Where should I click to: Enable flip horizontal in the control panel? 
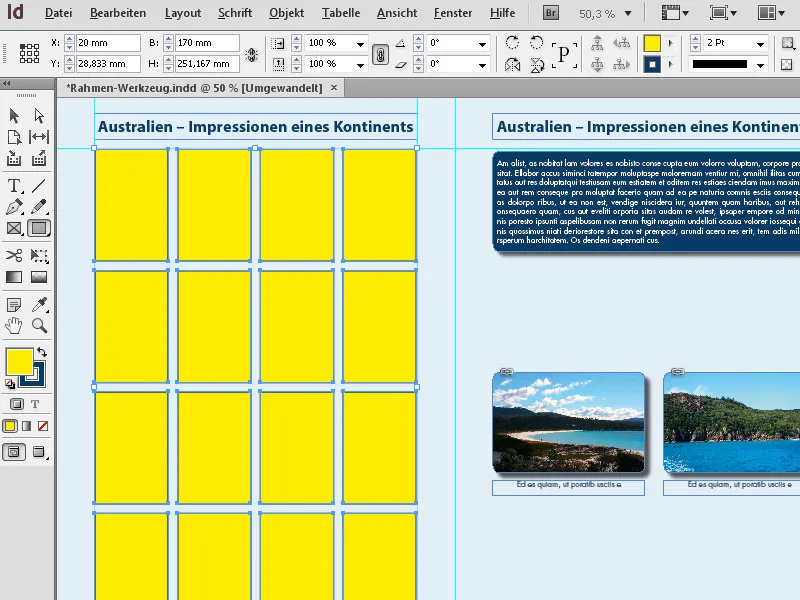click(x=511, y=63)
